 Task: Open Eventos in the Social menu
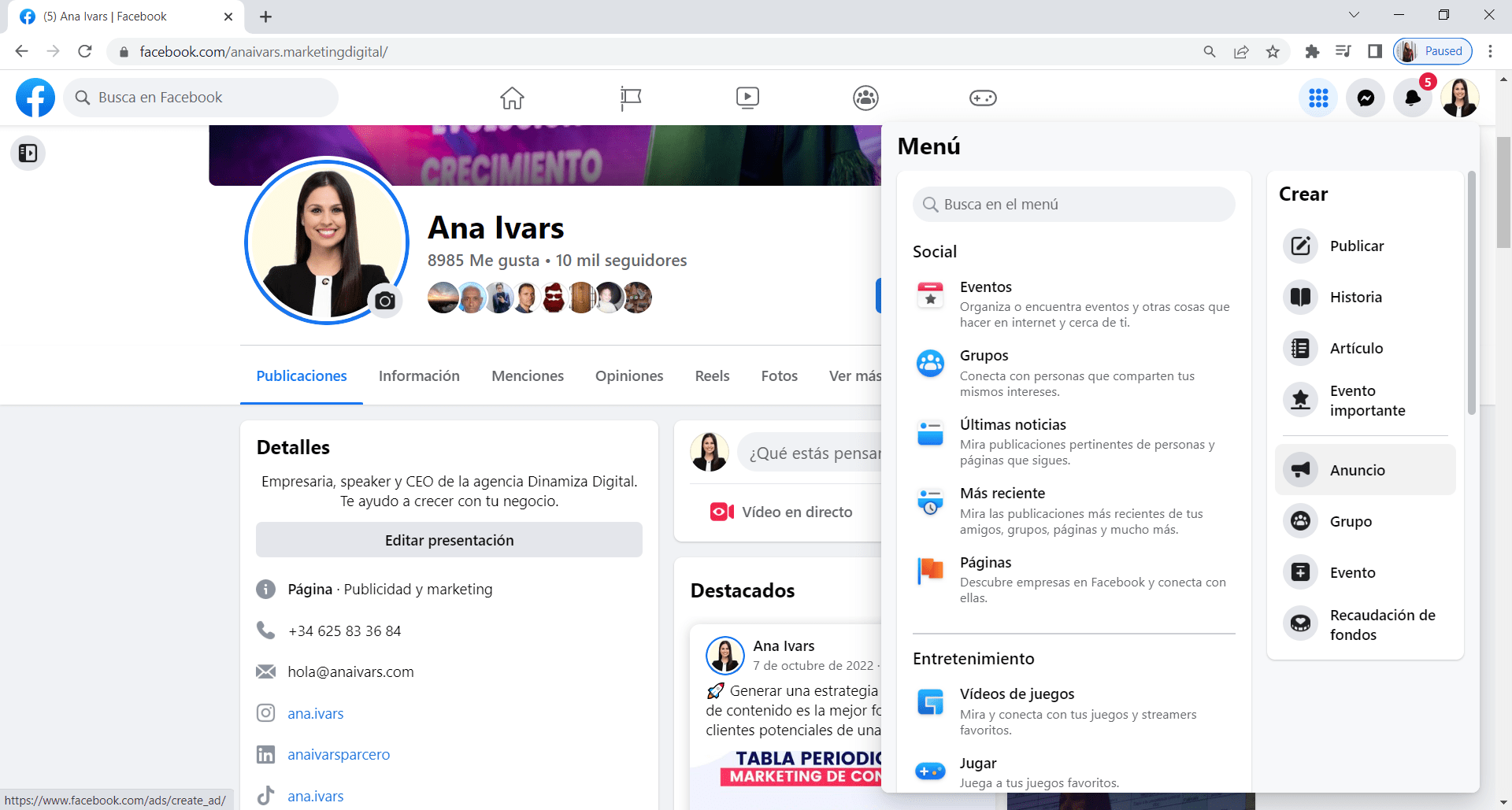[x=986, y=287]
